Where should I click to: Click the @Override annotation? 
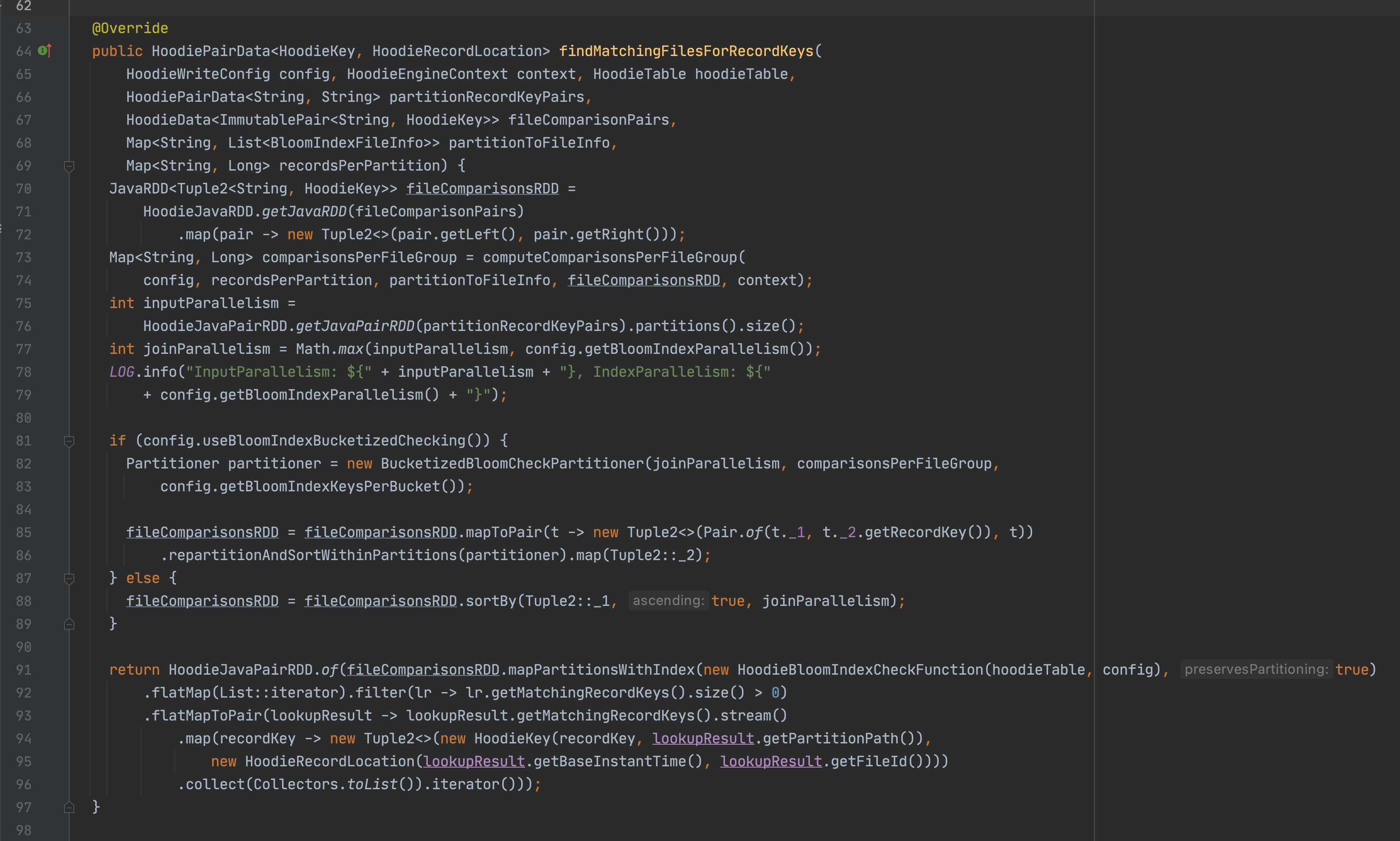130,28
